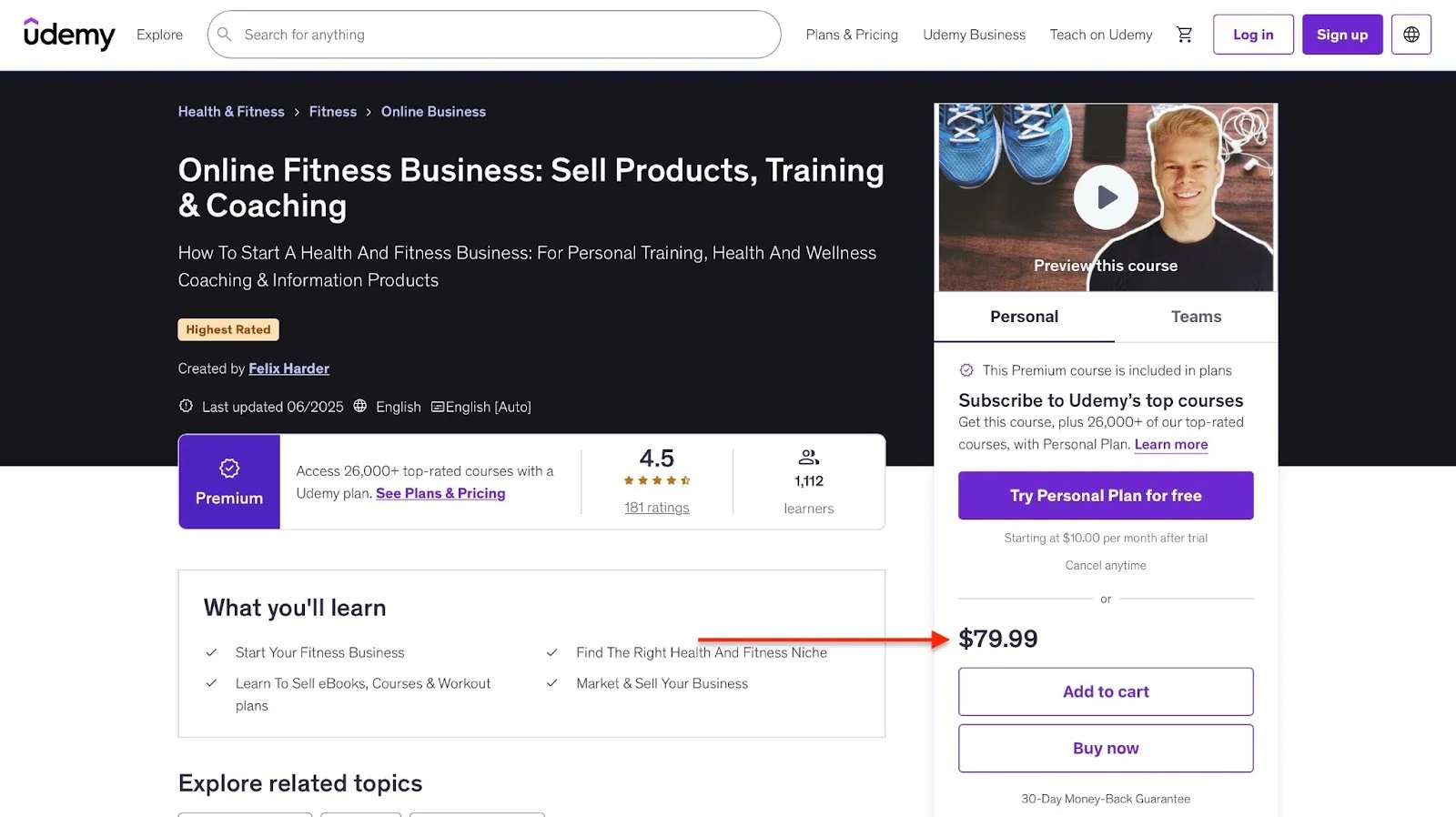Image resolution: width=1456 pixels, height=817 pixels.
Task: Open Udemy Business in the header
Action: pos(974,35)
